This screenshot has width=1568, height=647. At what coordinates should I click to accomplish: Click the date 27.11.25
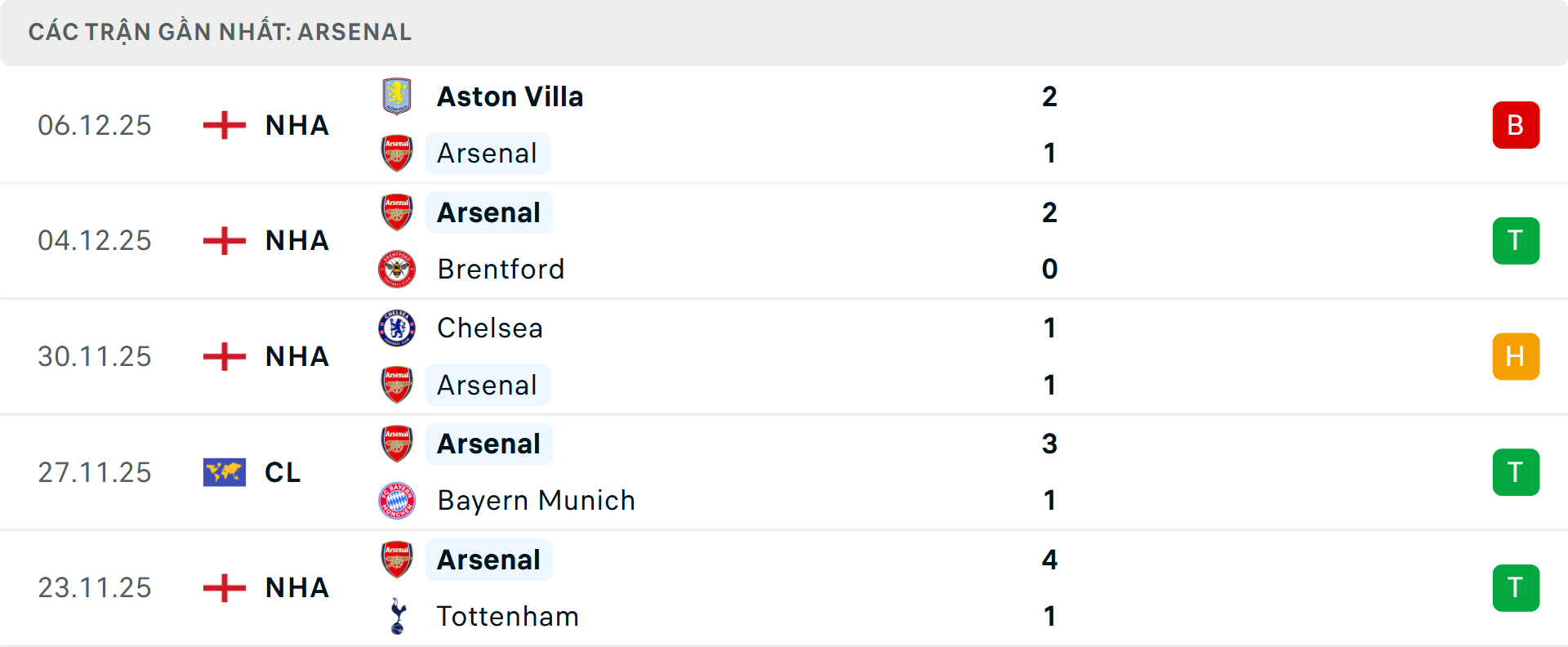(x=95, y=472)
